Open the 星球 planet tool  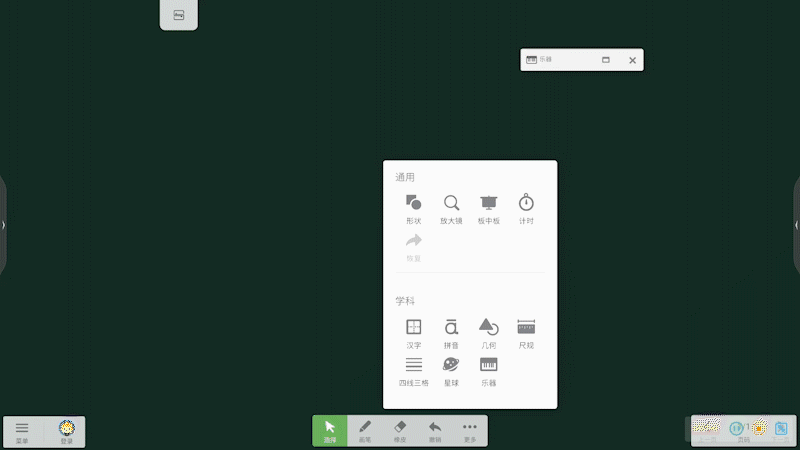pos(451,370)
